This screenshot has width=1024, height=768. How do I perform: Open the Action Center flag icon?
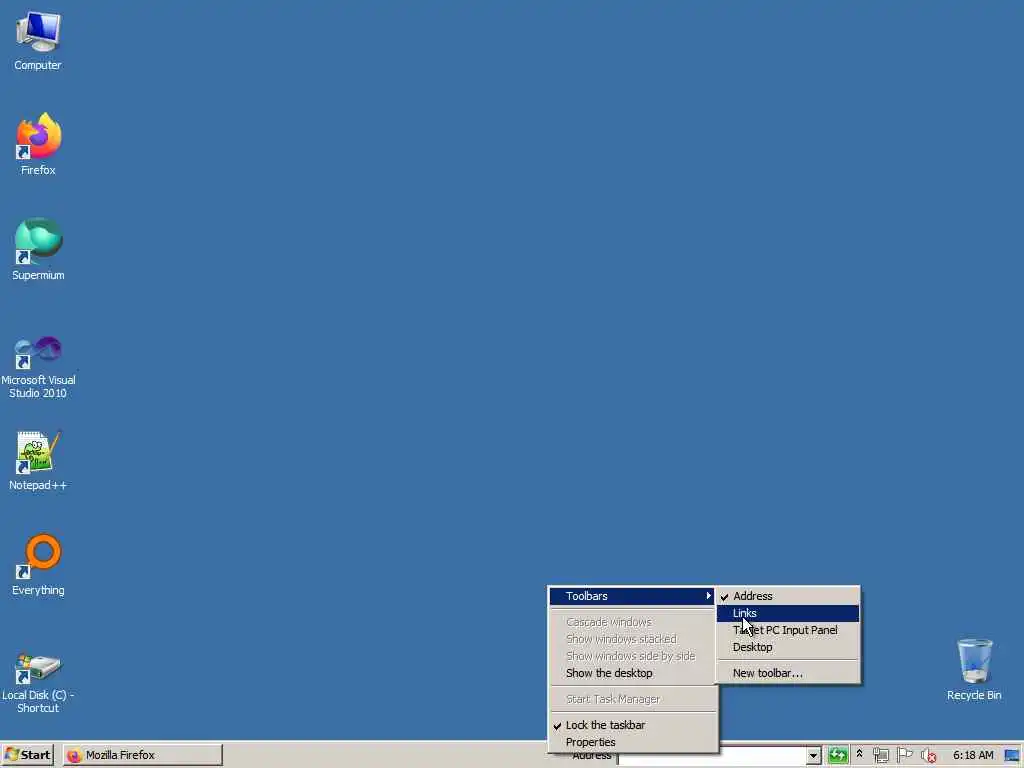coord(904,756)
